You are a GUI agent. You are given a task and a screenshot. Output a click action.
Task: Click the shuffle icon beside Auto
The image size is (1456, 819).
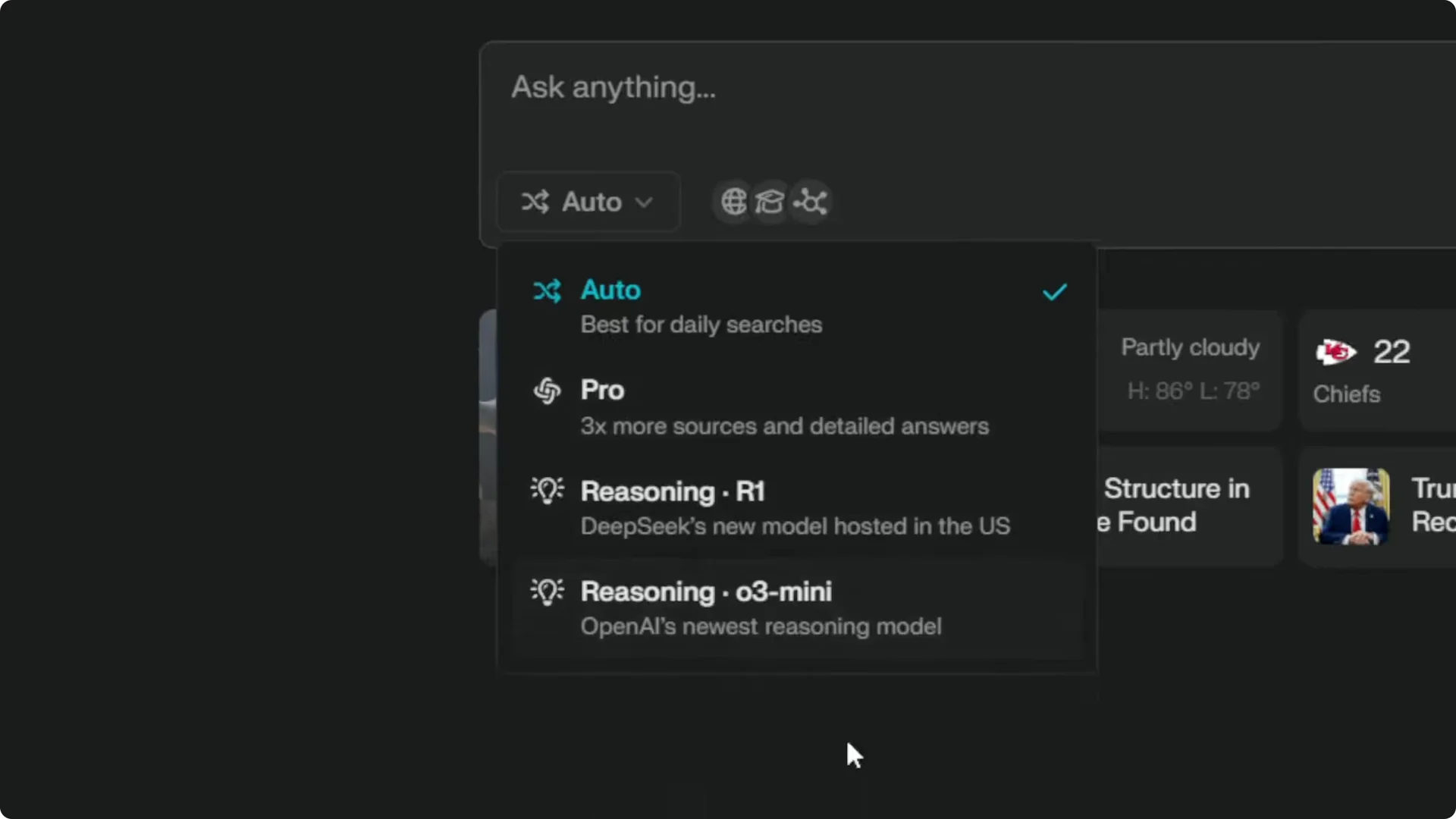536,201
